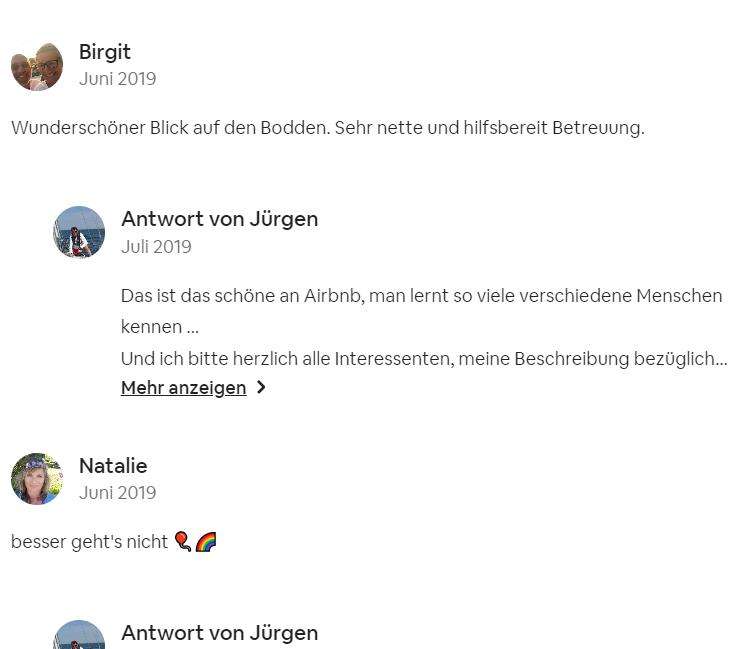Click Birgit's review about the Bodden view
The width and height of the screenshot is (751, 649).
[328, 128]
